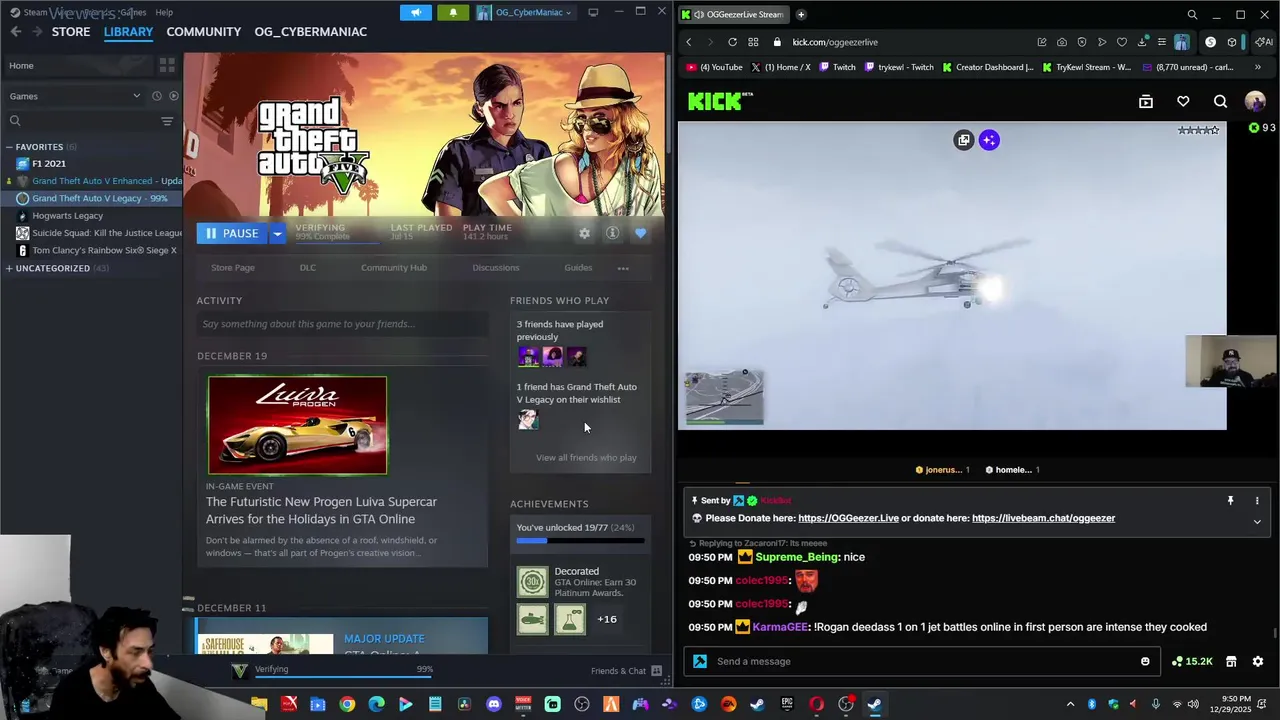Pause the GTA V verification

pyautogui.click(x=232, y=233)
